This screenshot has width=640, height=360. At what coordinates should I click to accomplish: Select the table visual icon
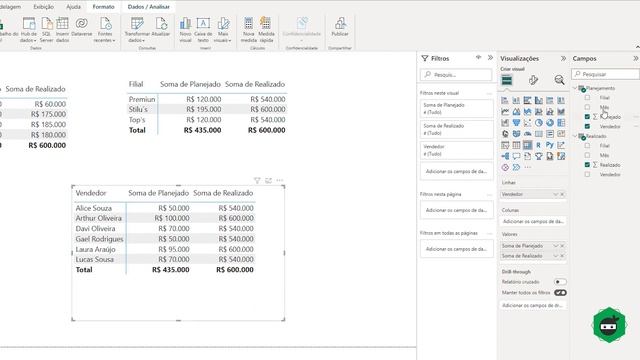click(x=516, y=145)
